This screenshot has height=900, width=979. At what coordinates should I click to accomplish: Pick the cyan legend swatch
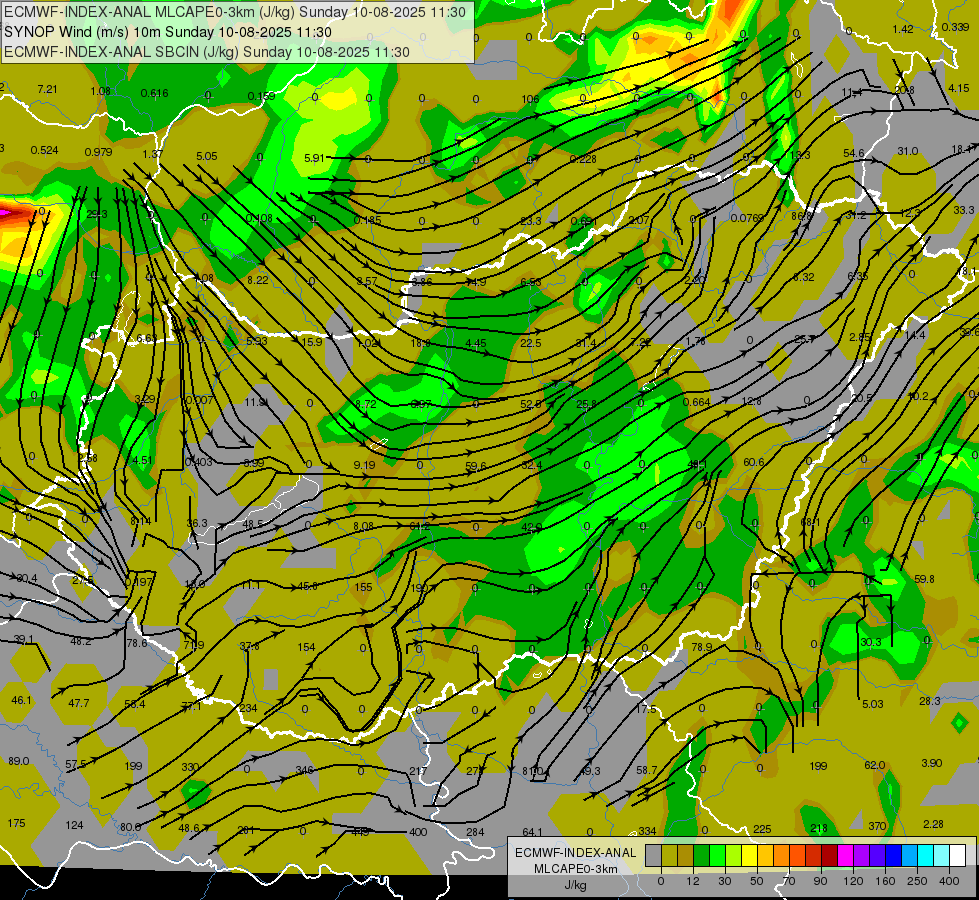click(x=925, y=855)
